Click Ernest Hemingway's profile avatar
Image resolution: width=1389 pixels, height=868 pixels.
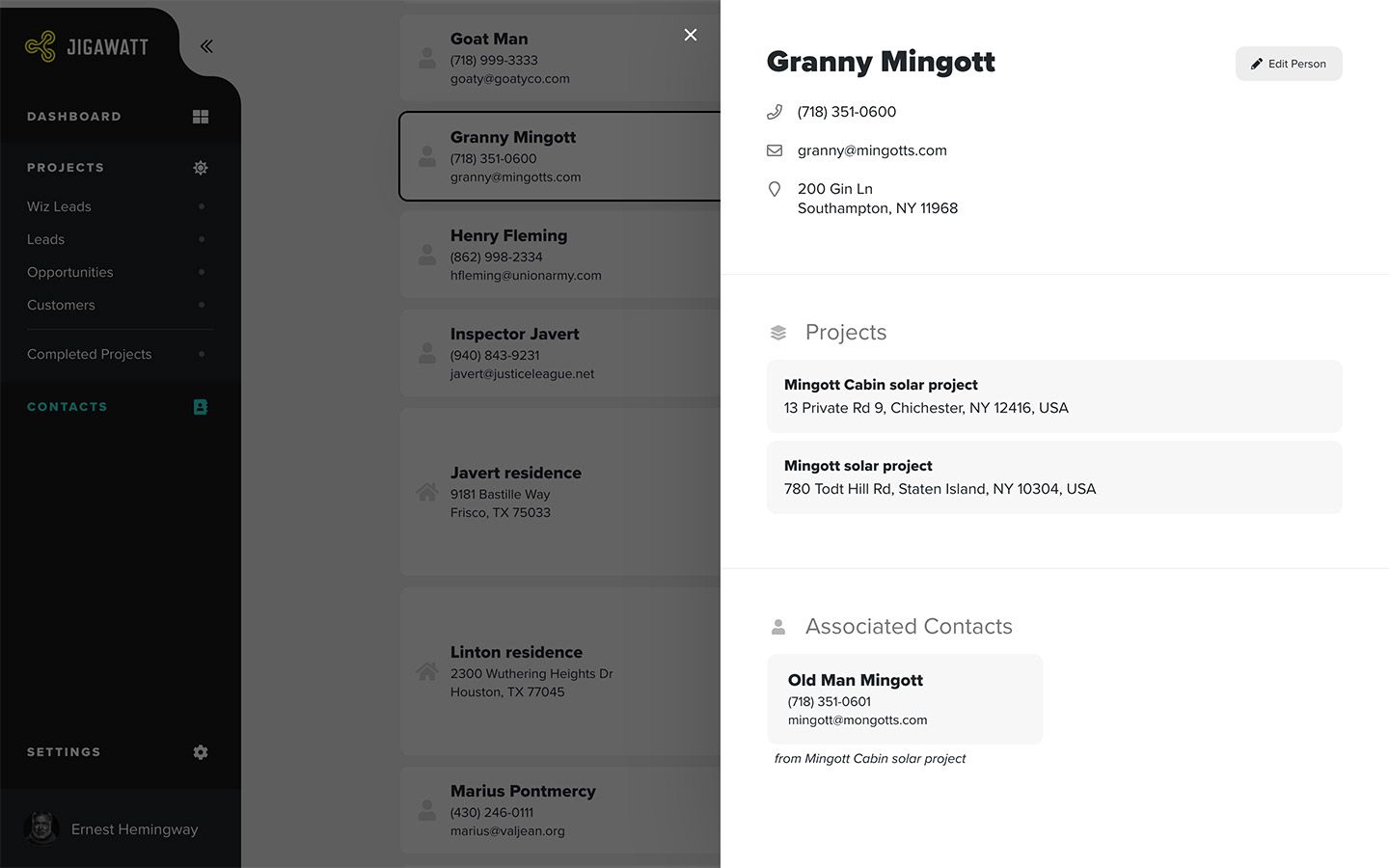pyautogui.click(x=41, y=828)
